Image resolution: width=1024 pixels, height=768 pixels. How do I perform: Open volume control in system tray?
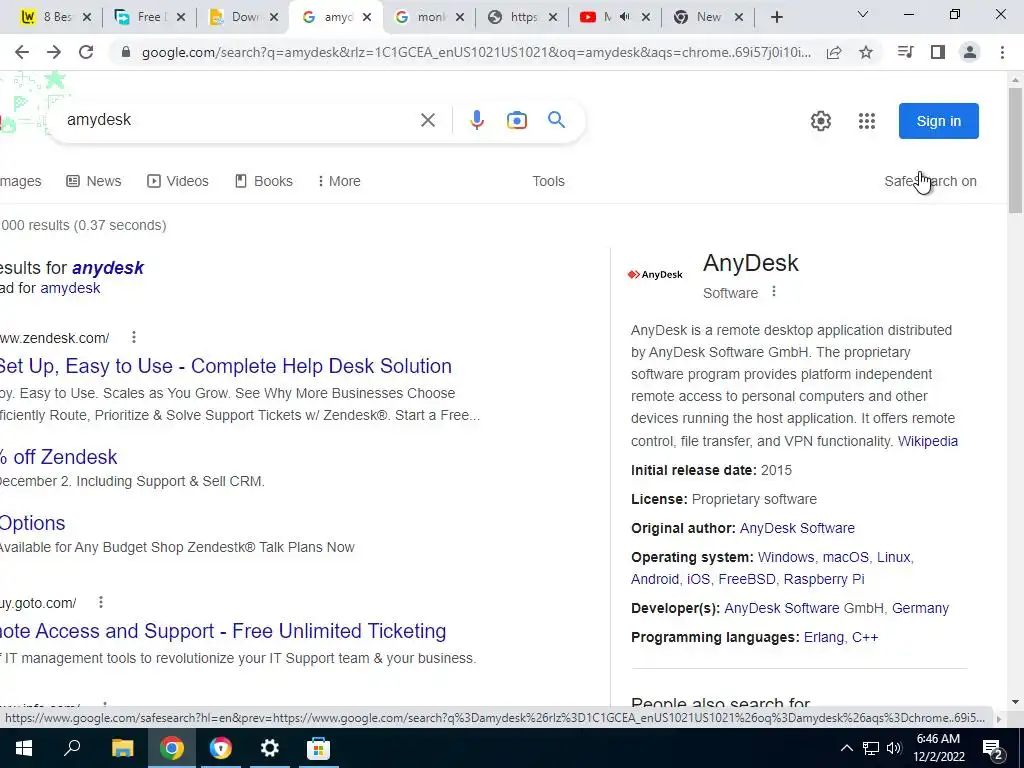pos(895,748)
